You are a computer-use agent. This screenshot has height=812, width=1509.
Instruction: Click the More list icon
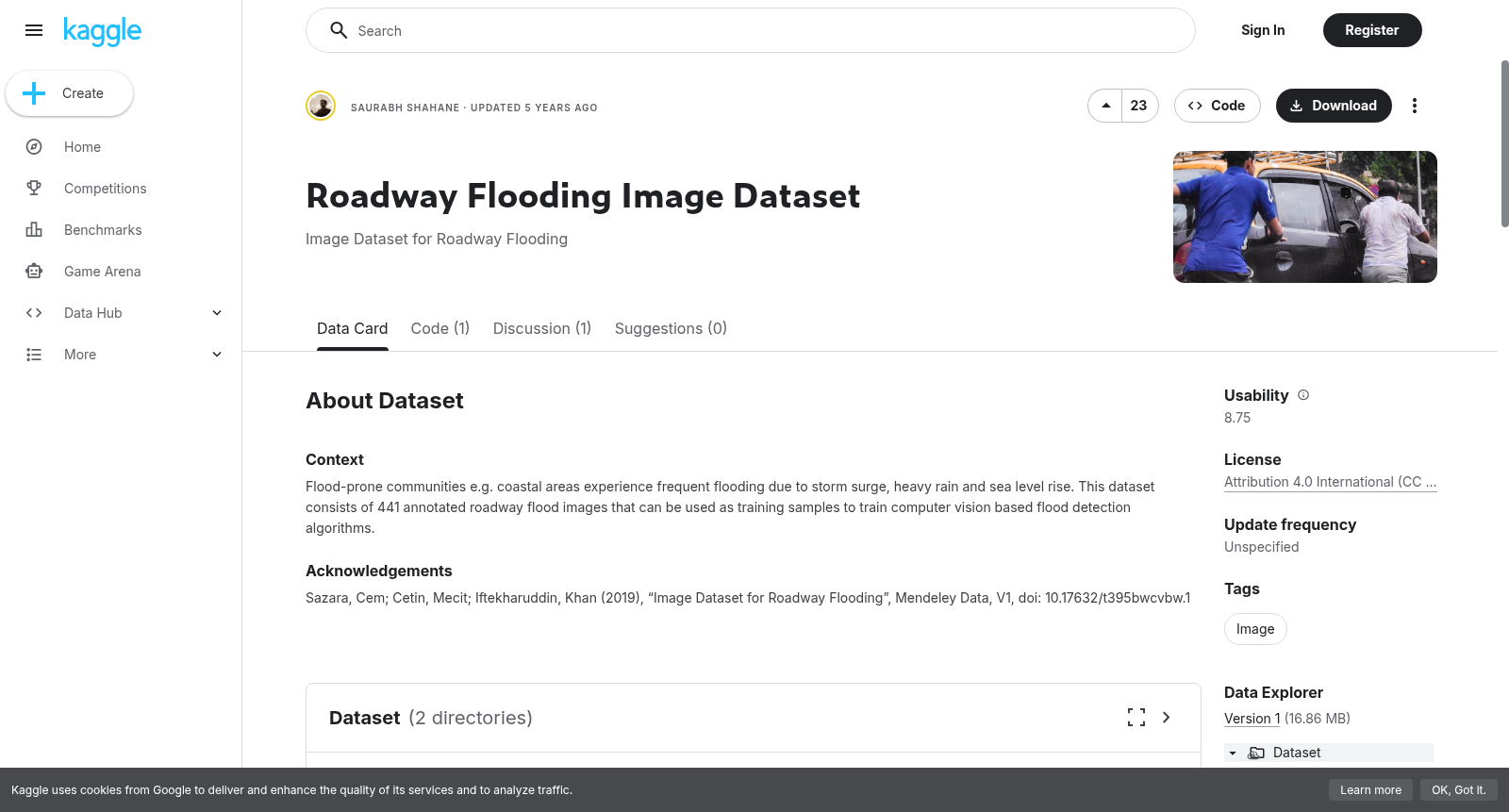coord(34,355)
